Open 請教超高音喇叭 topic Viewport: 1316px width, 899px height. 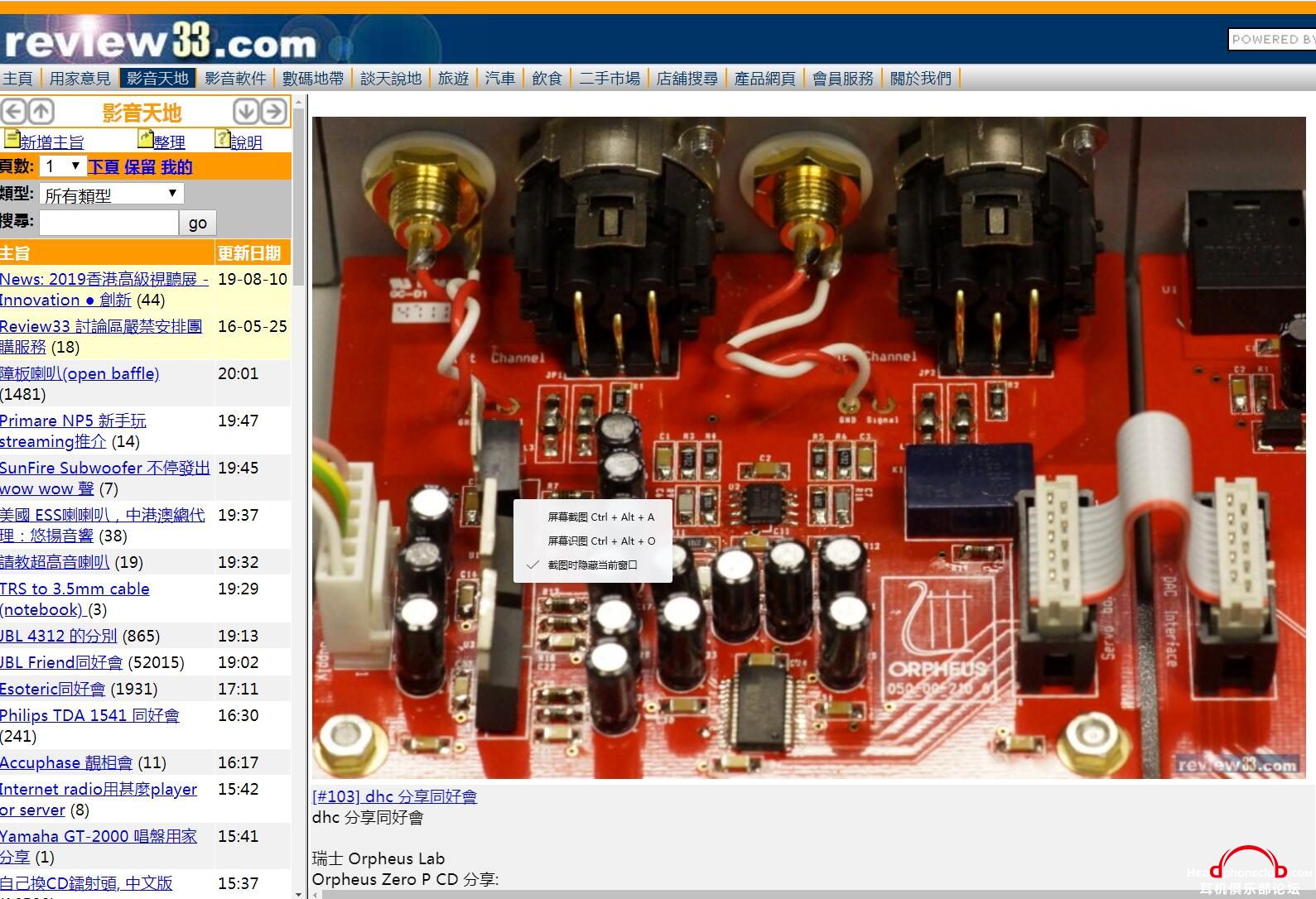[55, 562]
